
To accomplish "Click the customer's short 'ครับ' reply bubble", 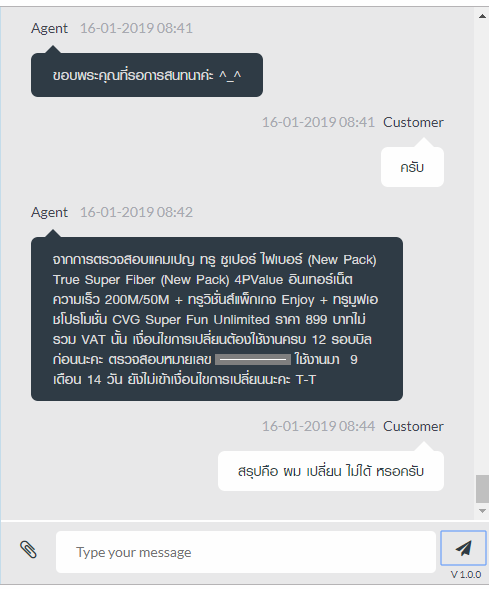I will (412, 167).
